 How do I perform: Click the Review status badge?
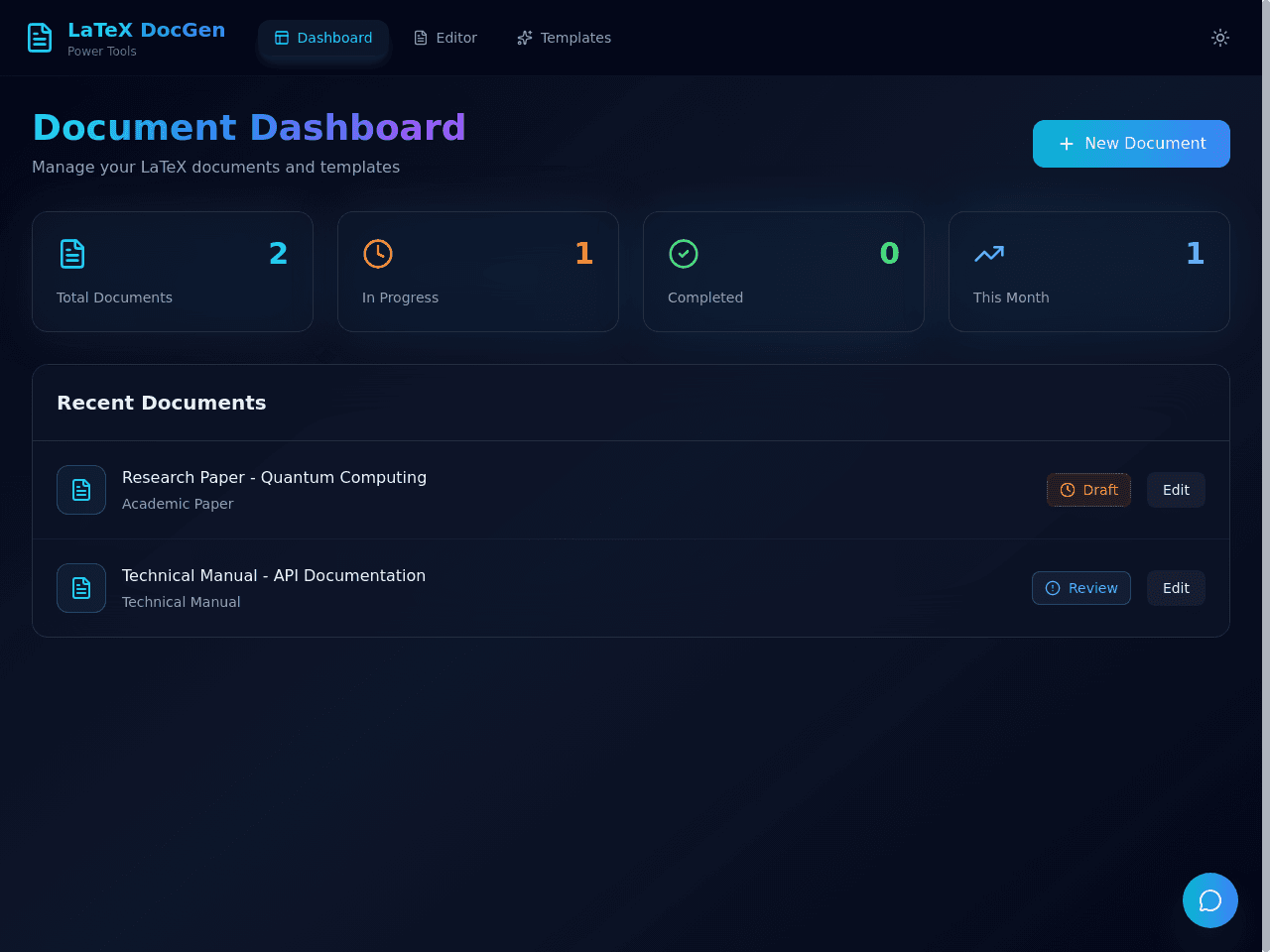point(1081,588)
